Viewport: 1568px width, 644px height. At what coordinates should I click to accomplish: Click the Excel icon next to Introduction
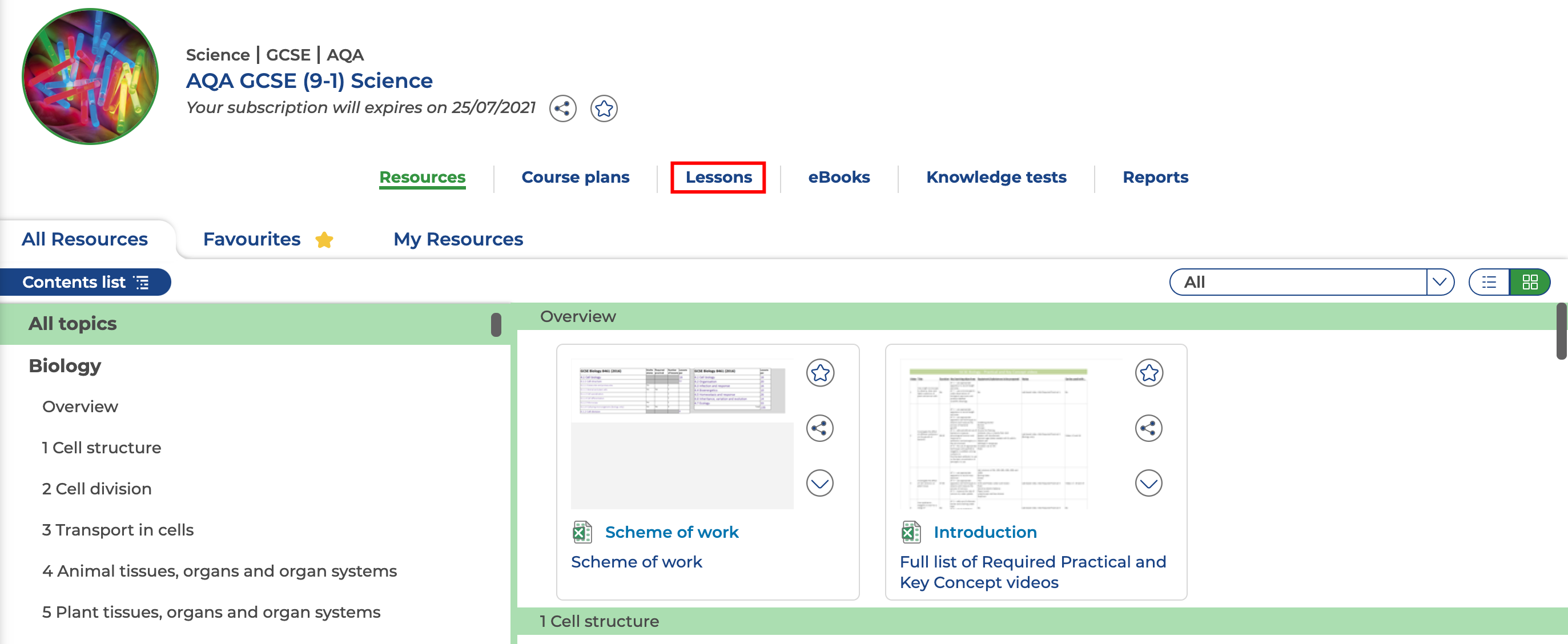(x=911, y=532)
